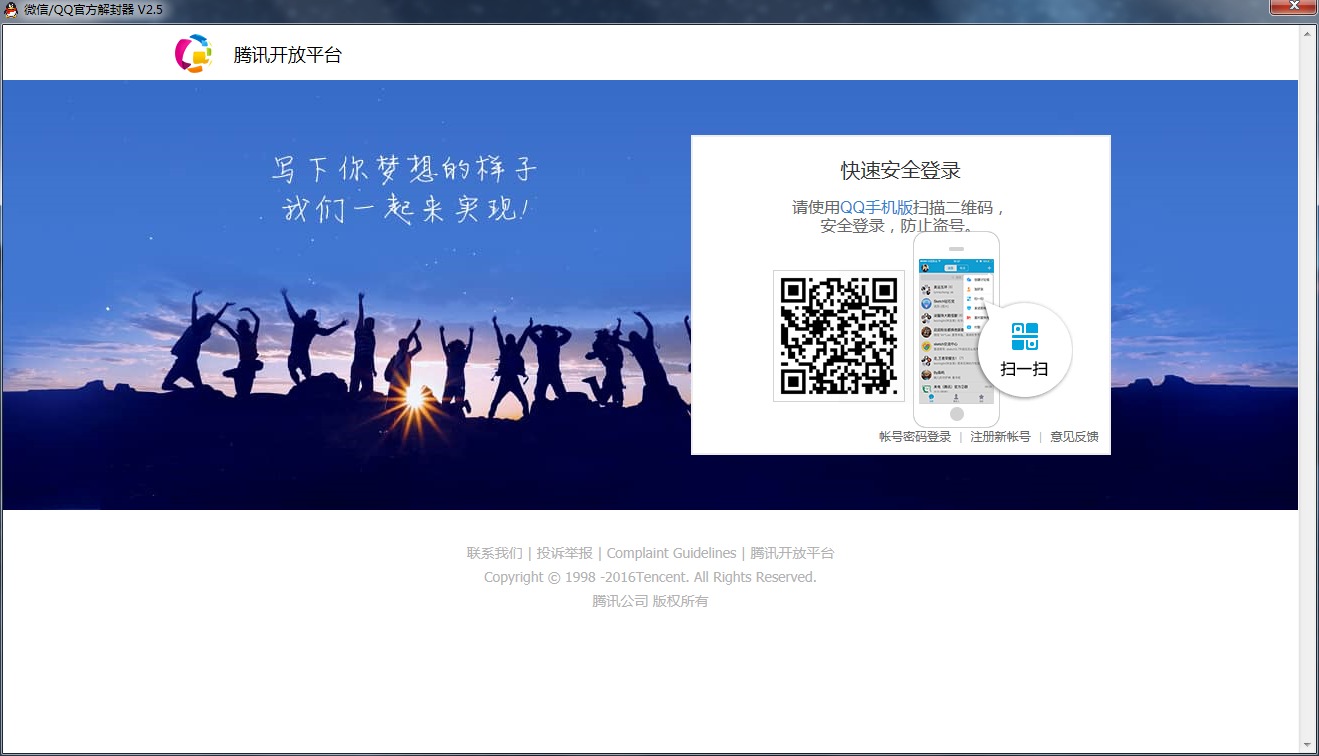Click the 腾讯开放平台 header title
This screenshot has height=756, width=1319.
(x=287, y=56)
